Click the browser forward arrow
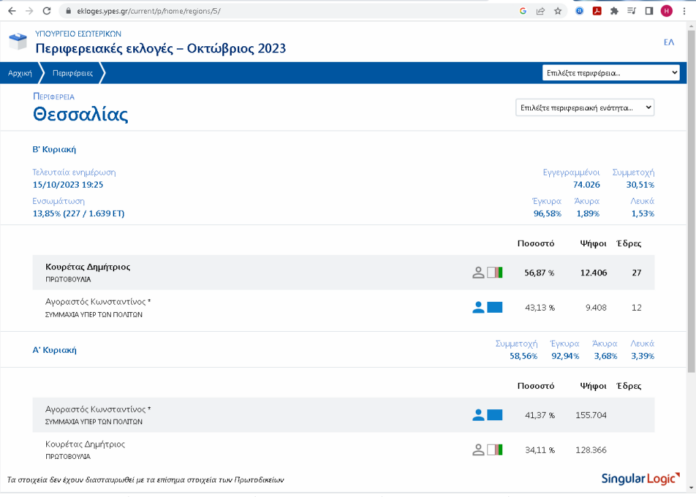696x497 pixels. (29, 11)
